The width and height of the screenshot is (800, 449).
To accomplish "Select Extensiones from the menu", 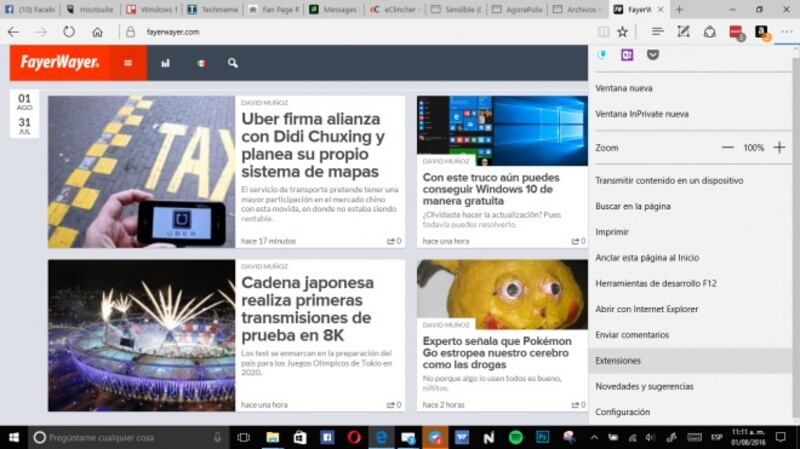I will click(x=618, y=360).
